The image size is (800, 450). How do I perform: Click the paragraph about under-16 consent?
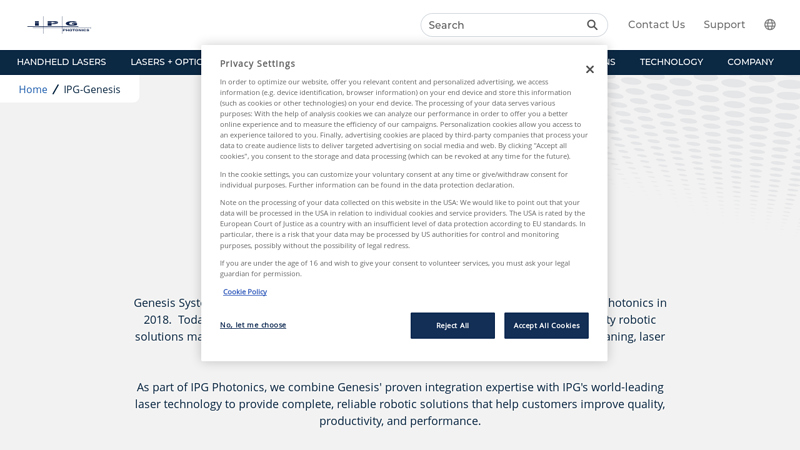395,268
